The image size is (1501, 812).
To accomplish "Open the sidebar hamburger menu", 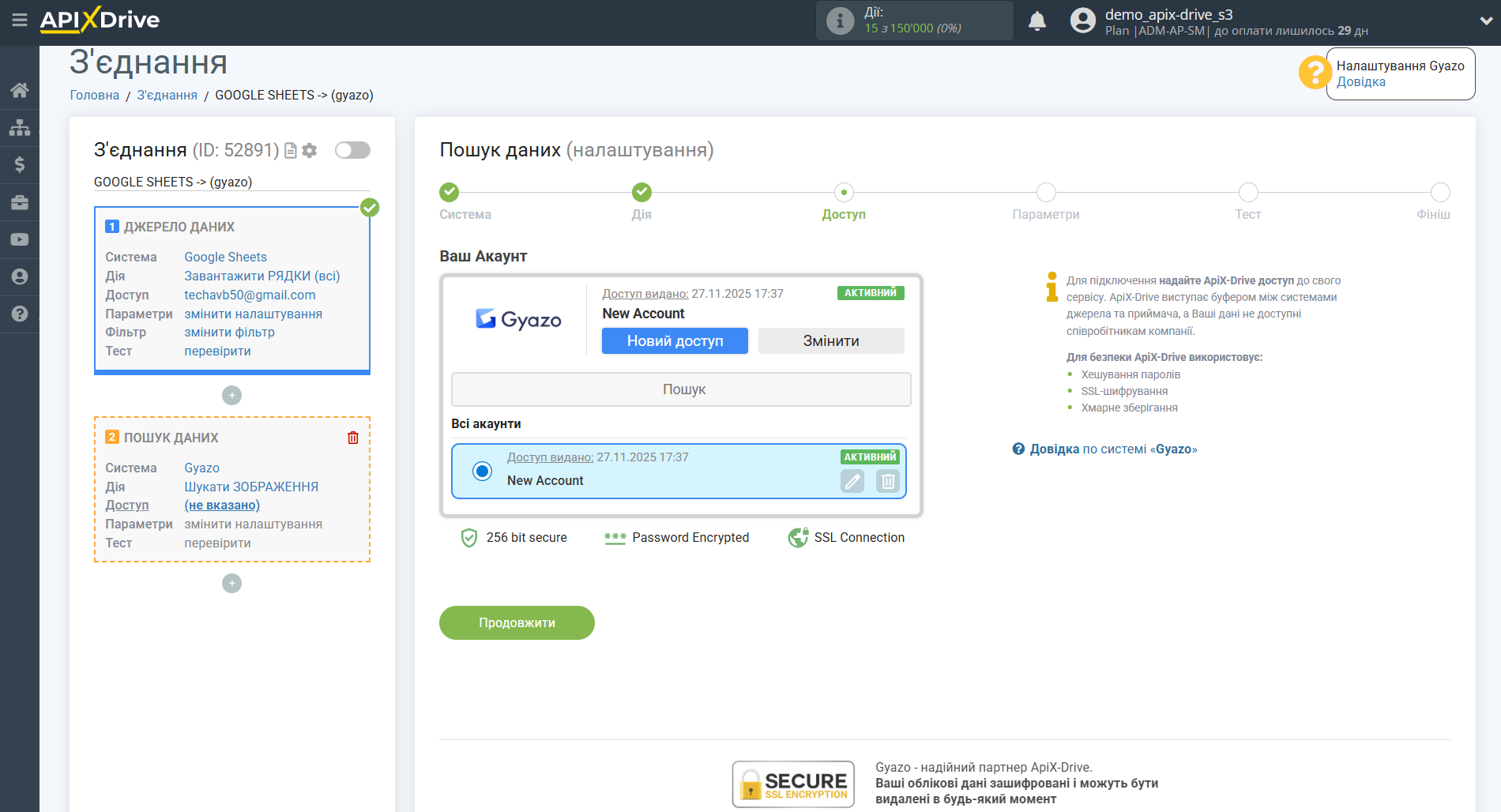I will point(20,21).
